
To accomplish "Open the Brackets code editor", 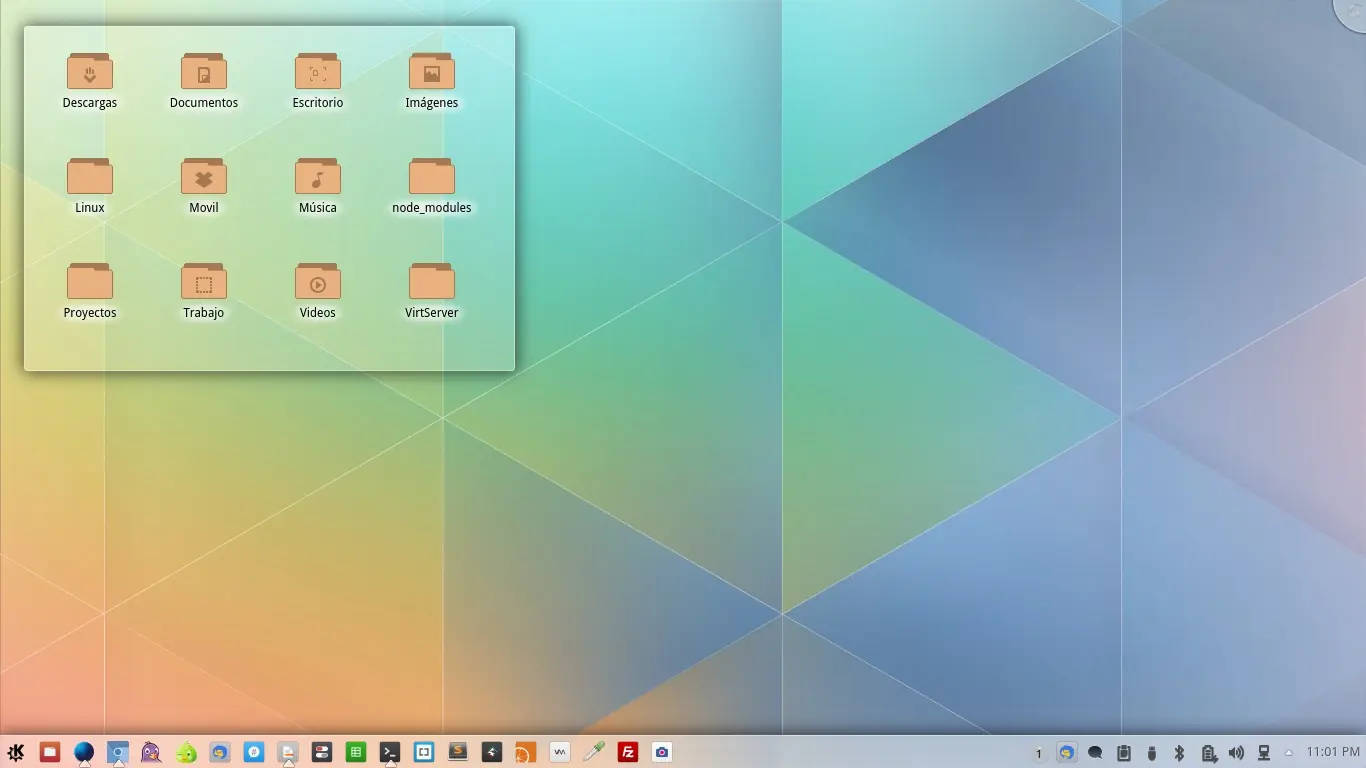I will click(x=424, y=752).
